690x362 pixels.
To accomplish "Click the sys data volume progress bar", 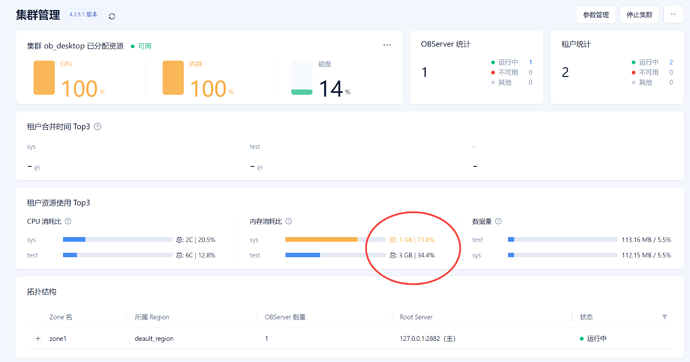I will 563,255.
